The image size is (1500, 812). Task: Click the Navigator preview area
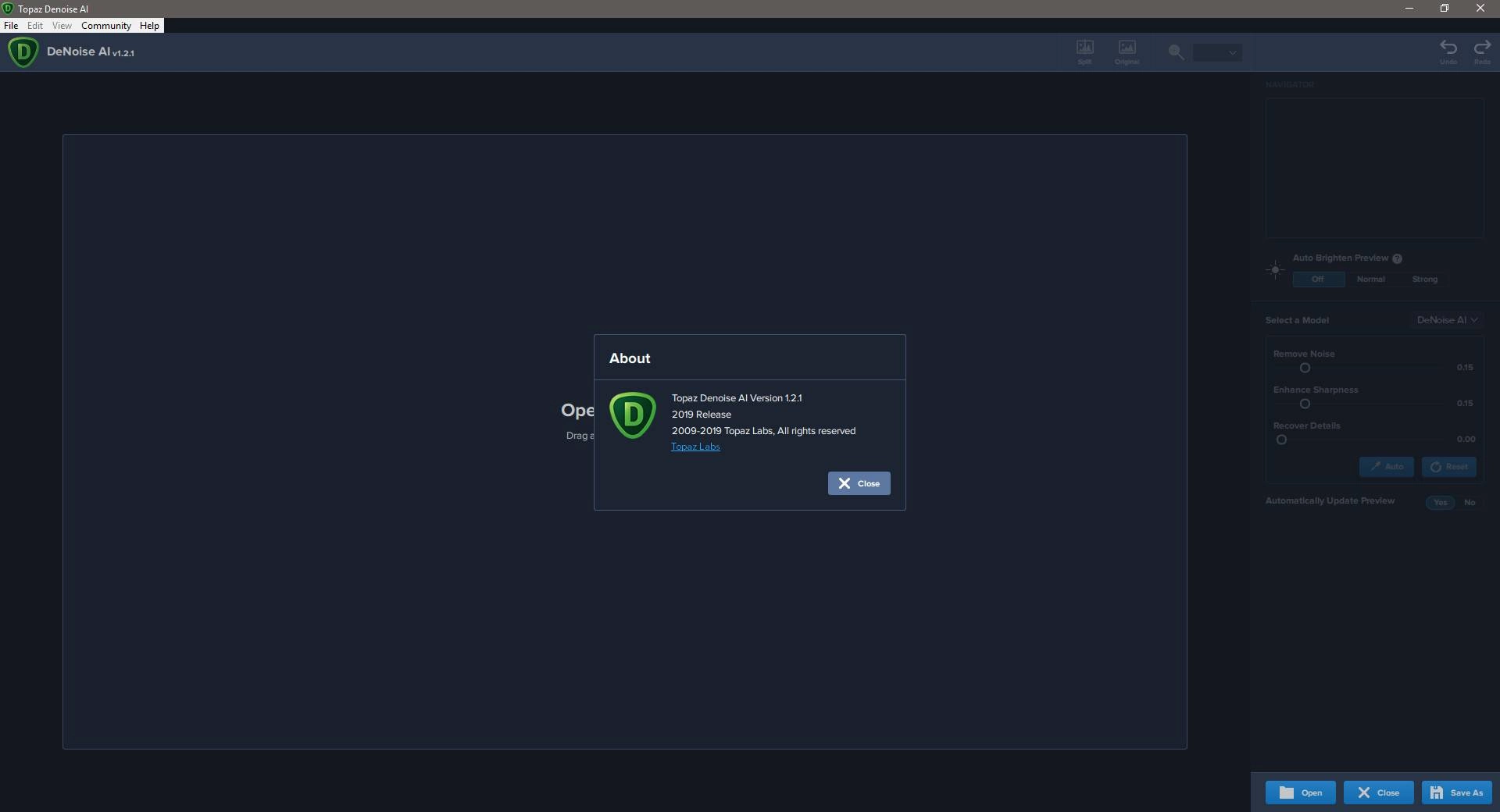pos(1374,168)
